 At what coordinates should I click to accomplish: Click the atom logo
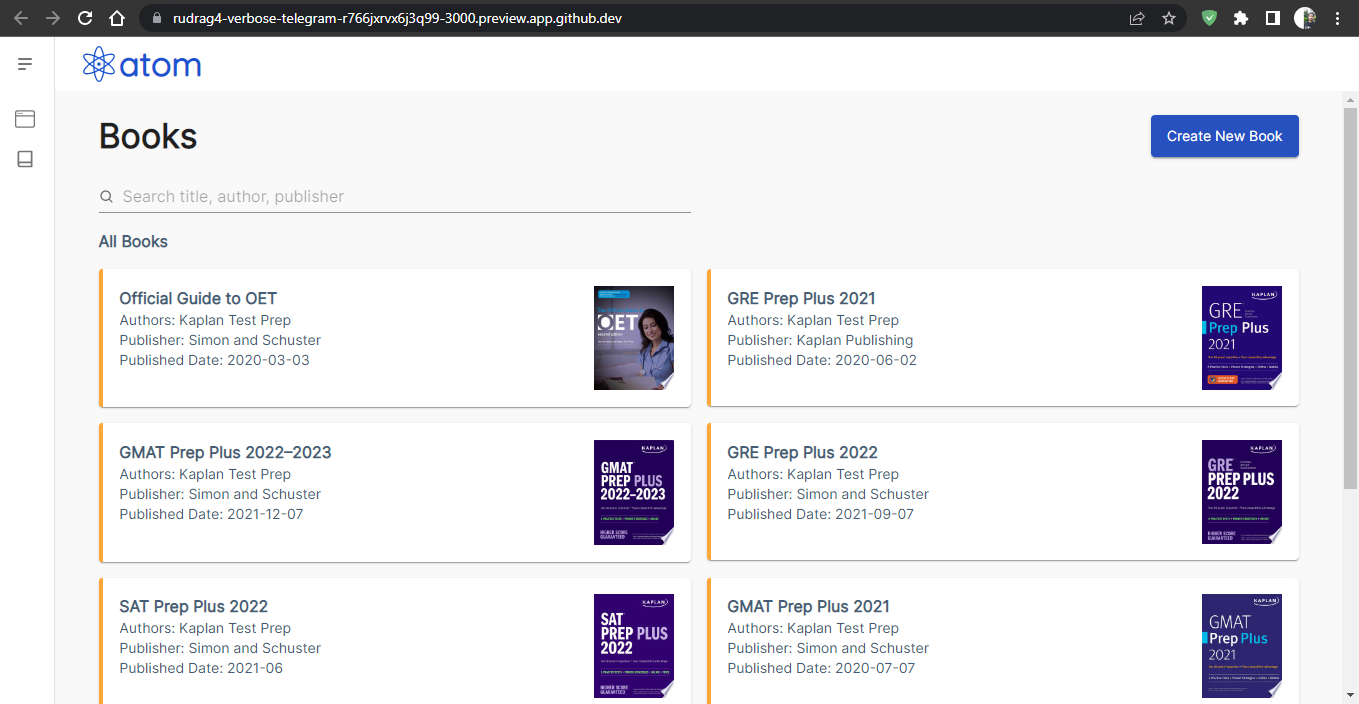pos(142,65)
